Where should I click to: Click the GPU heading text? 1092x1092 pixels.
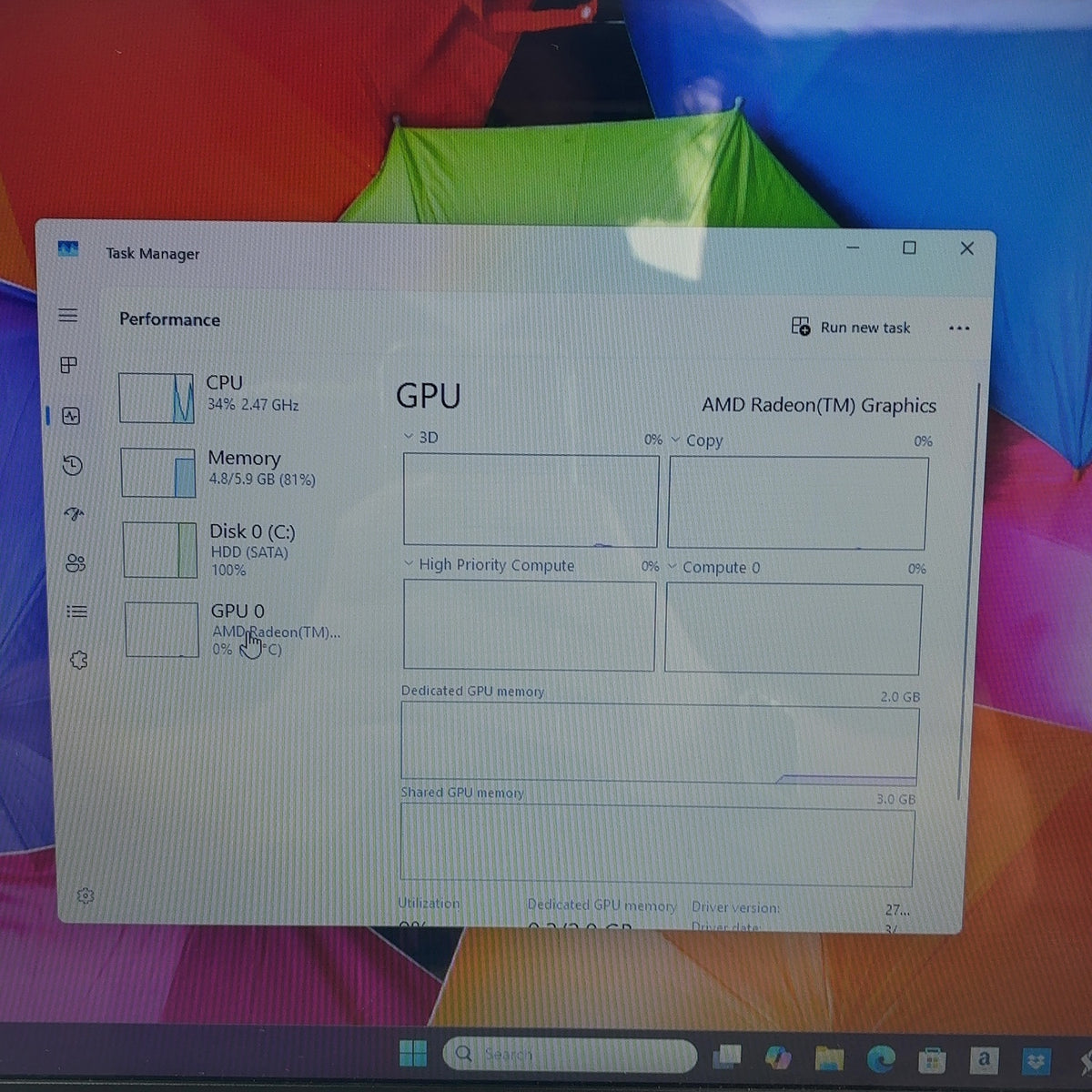(429, 397)
